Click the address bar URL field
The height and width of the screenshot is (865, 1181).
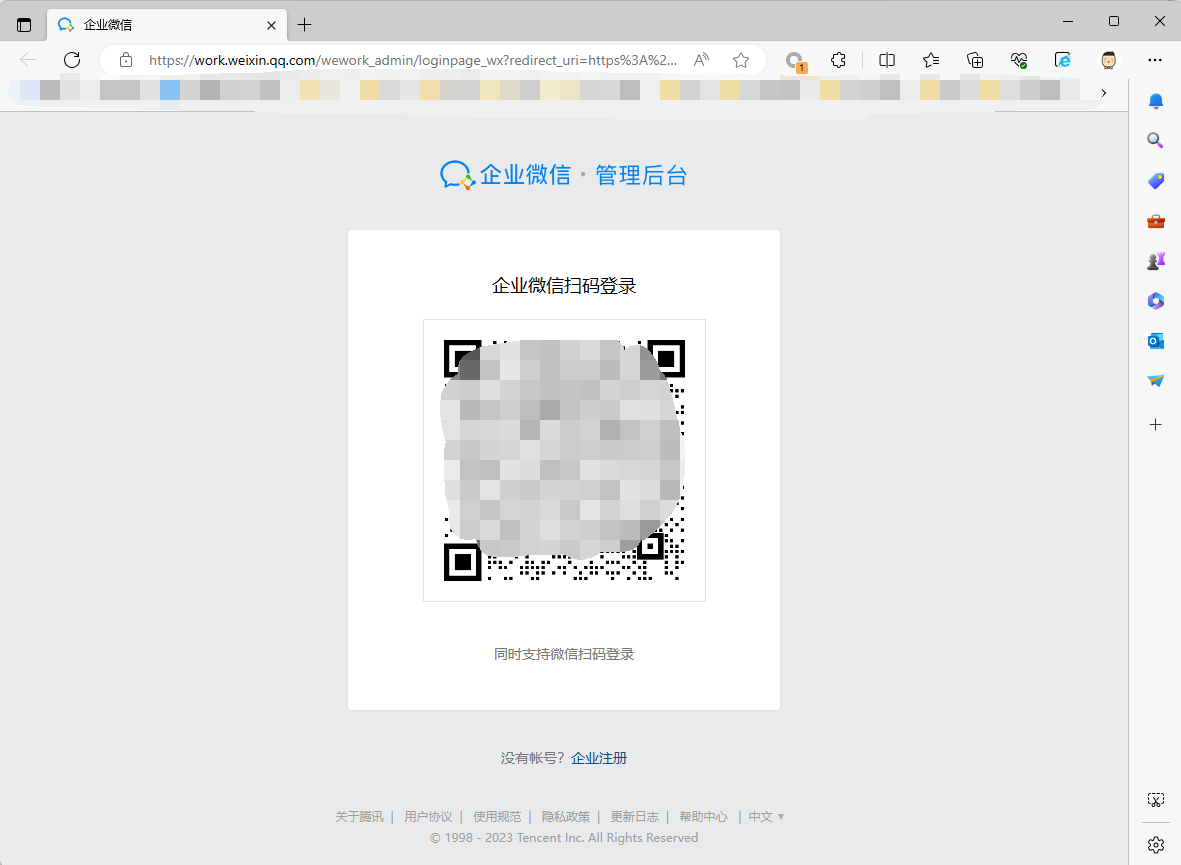[x=413, y=60]
